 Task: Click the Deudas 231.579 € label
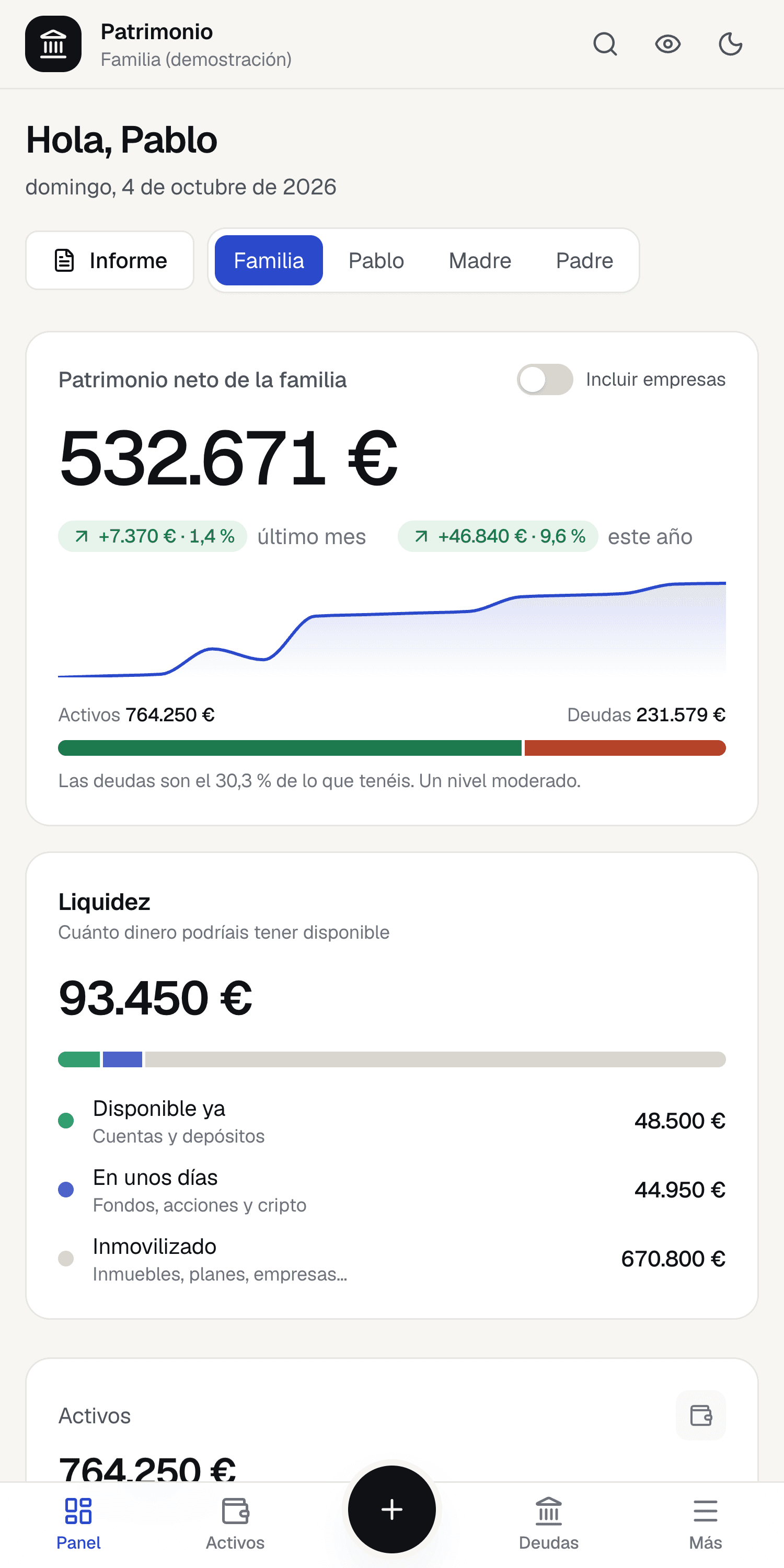click(647, 714)
